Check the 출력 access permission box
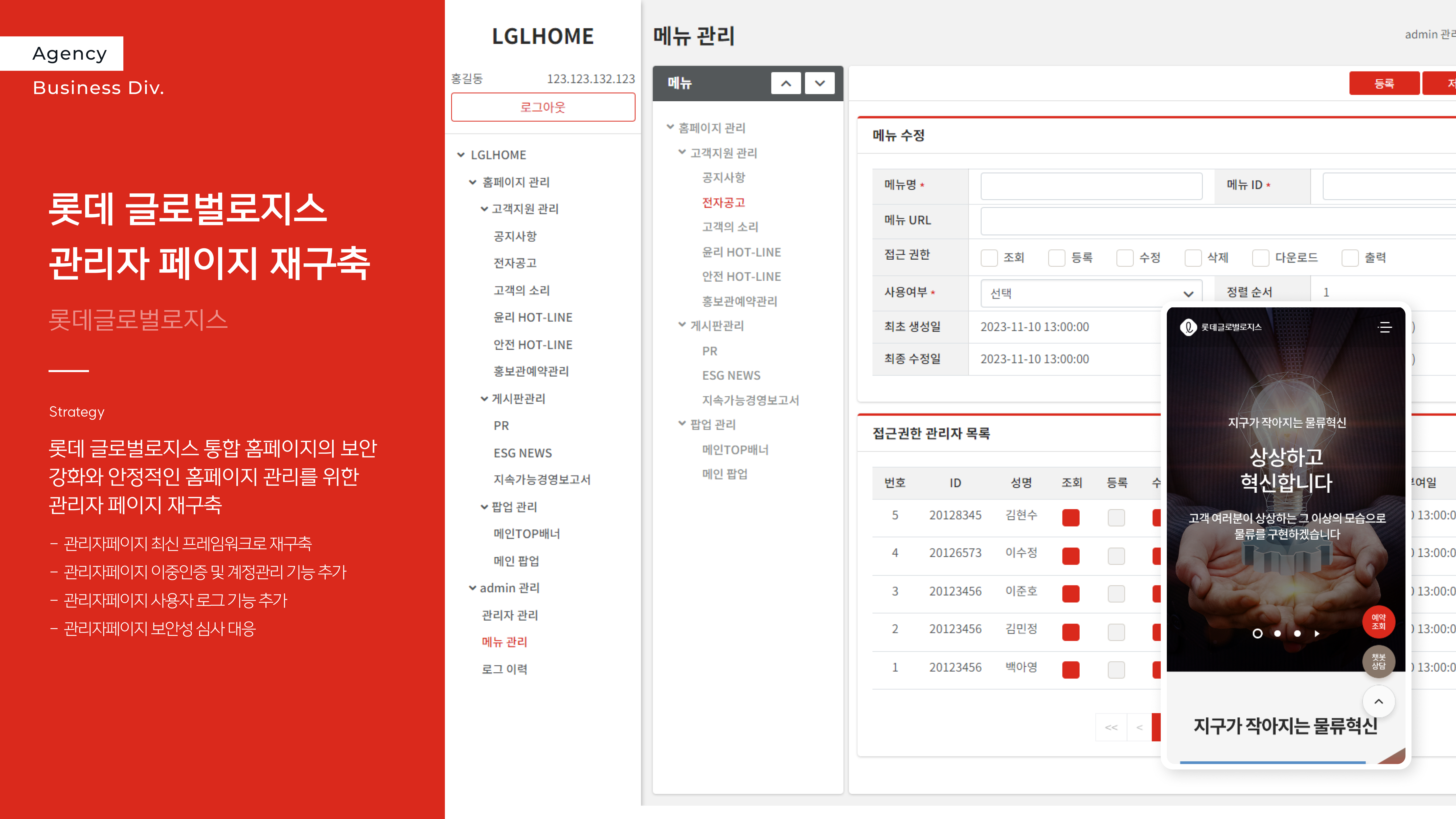The height and width of the screenshot is (819, 1456). (x=1350, y=258)
